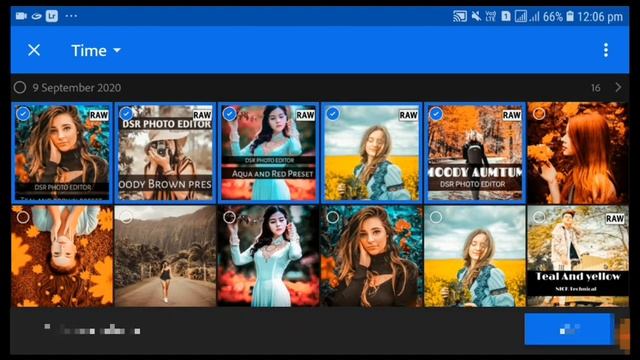The height and width of the screenshot is (360, 640).
Task: Open the three-dot overflow menu
Action: (x=606, y=50)
